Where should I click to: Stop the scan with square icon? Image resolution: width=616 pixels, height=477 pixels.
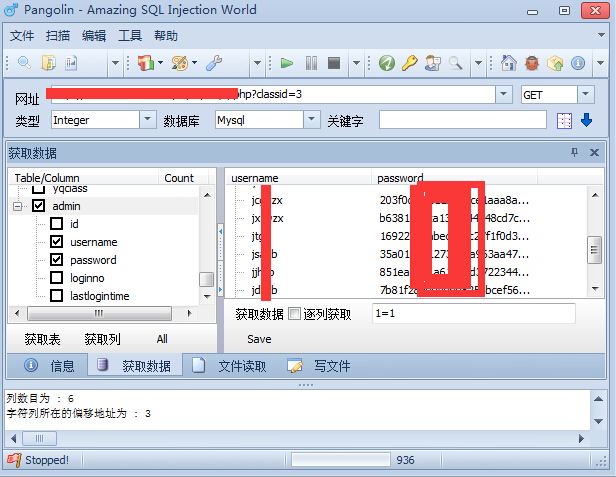(334, 63)
